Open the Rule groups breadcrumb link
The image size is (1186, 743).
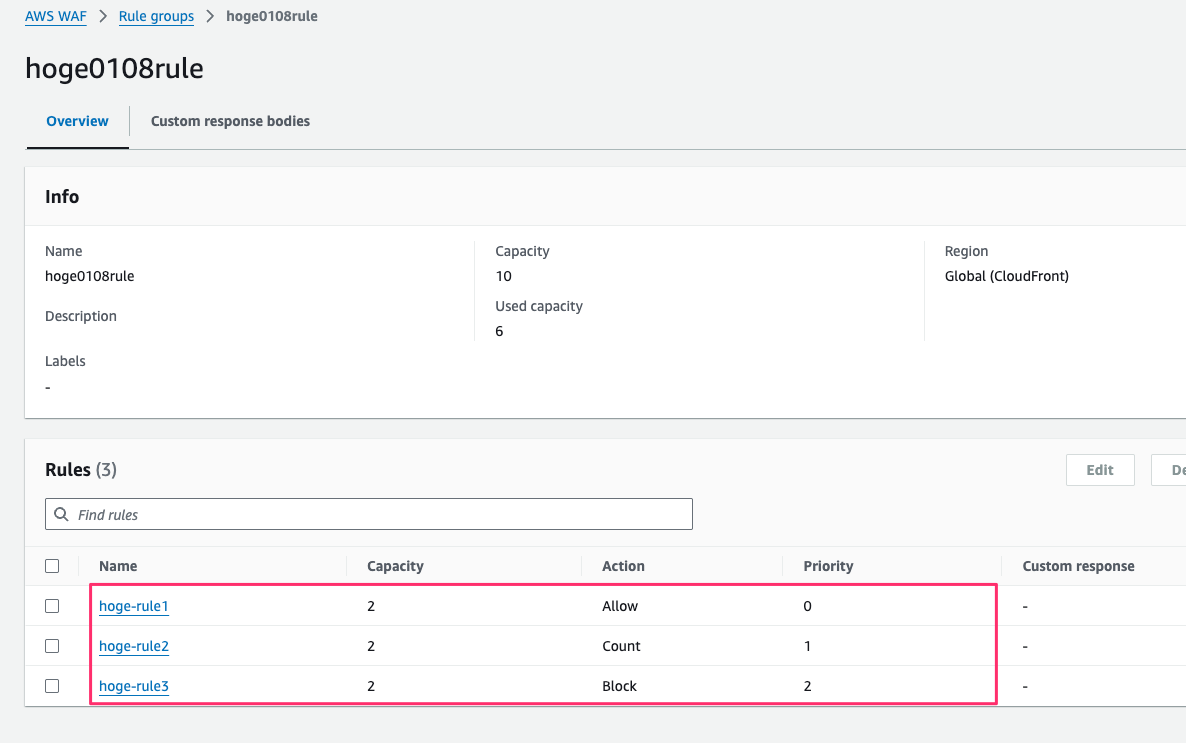pyautogui.click(x=156, y=16)
